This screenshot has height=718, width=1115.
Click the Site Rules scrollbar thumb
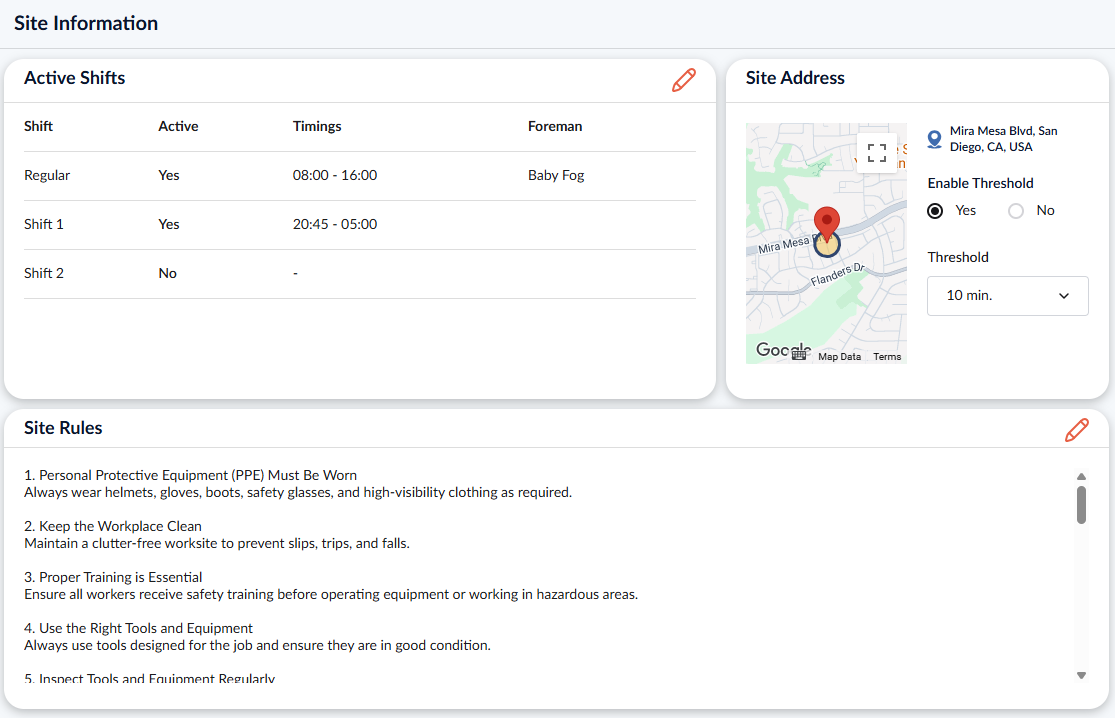(1081, 505)
